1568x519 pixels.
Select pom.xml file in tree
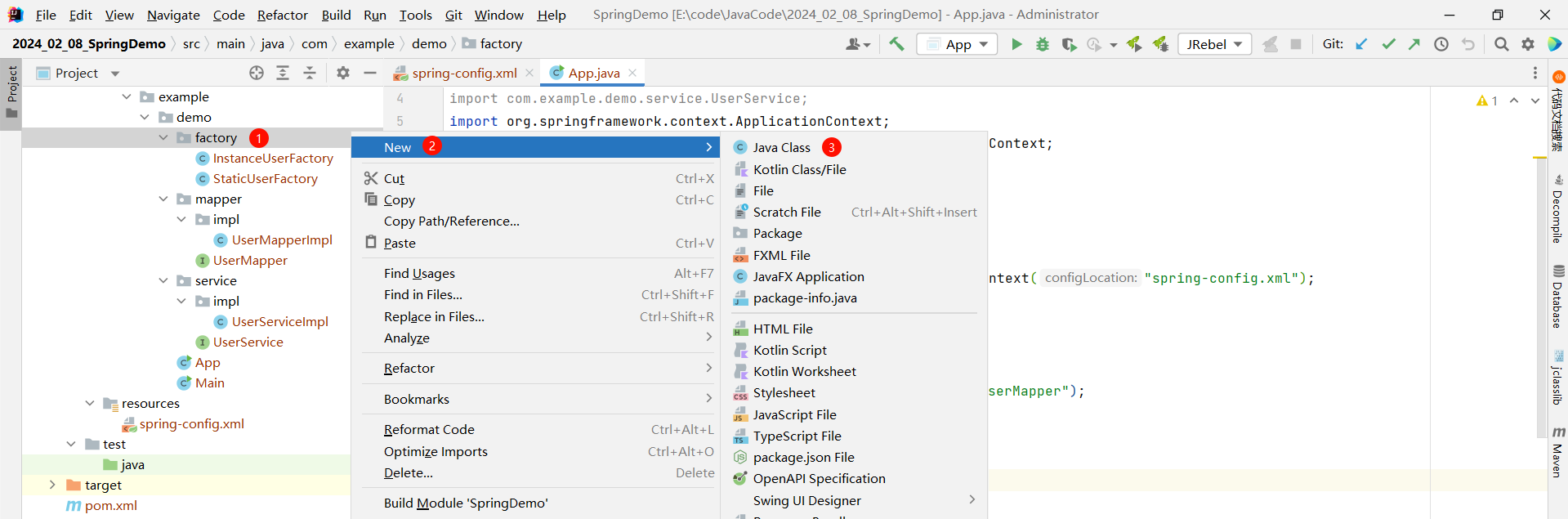110,505
